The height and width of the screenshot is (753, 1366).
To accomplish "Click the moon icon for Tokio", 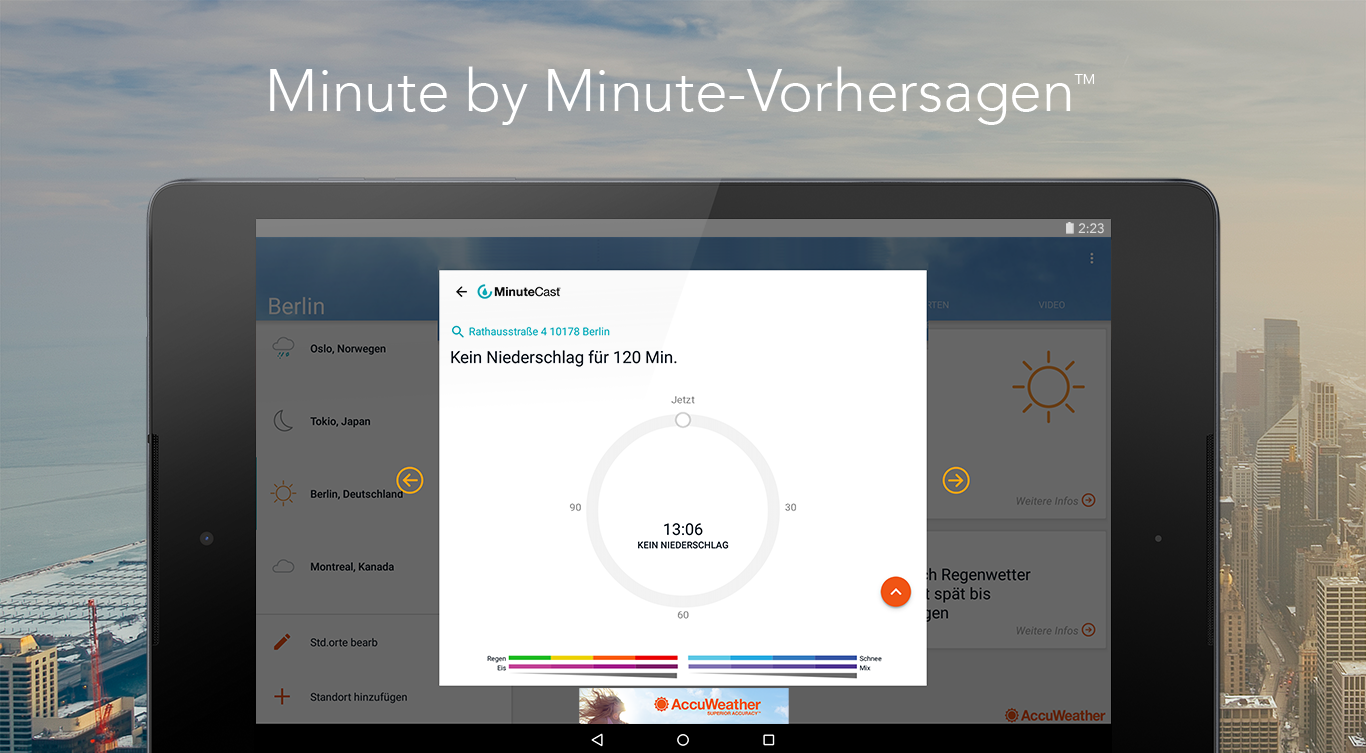I will pyautogui.click(x=284, y=421).
